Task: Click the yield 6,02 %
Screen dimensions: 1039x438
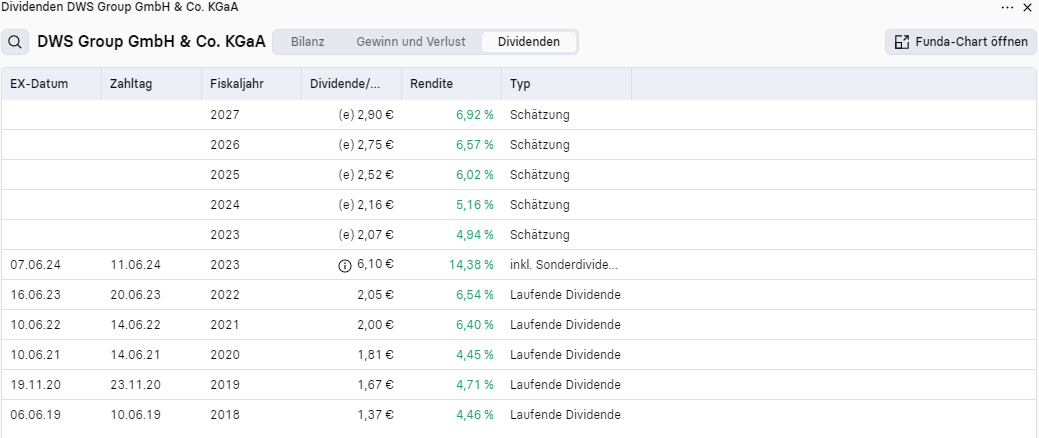Action: point(474,175)
